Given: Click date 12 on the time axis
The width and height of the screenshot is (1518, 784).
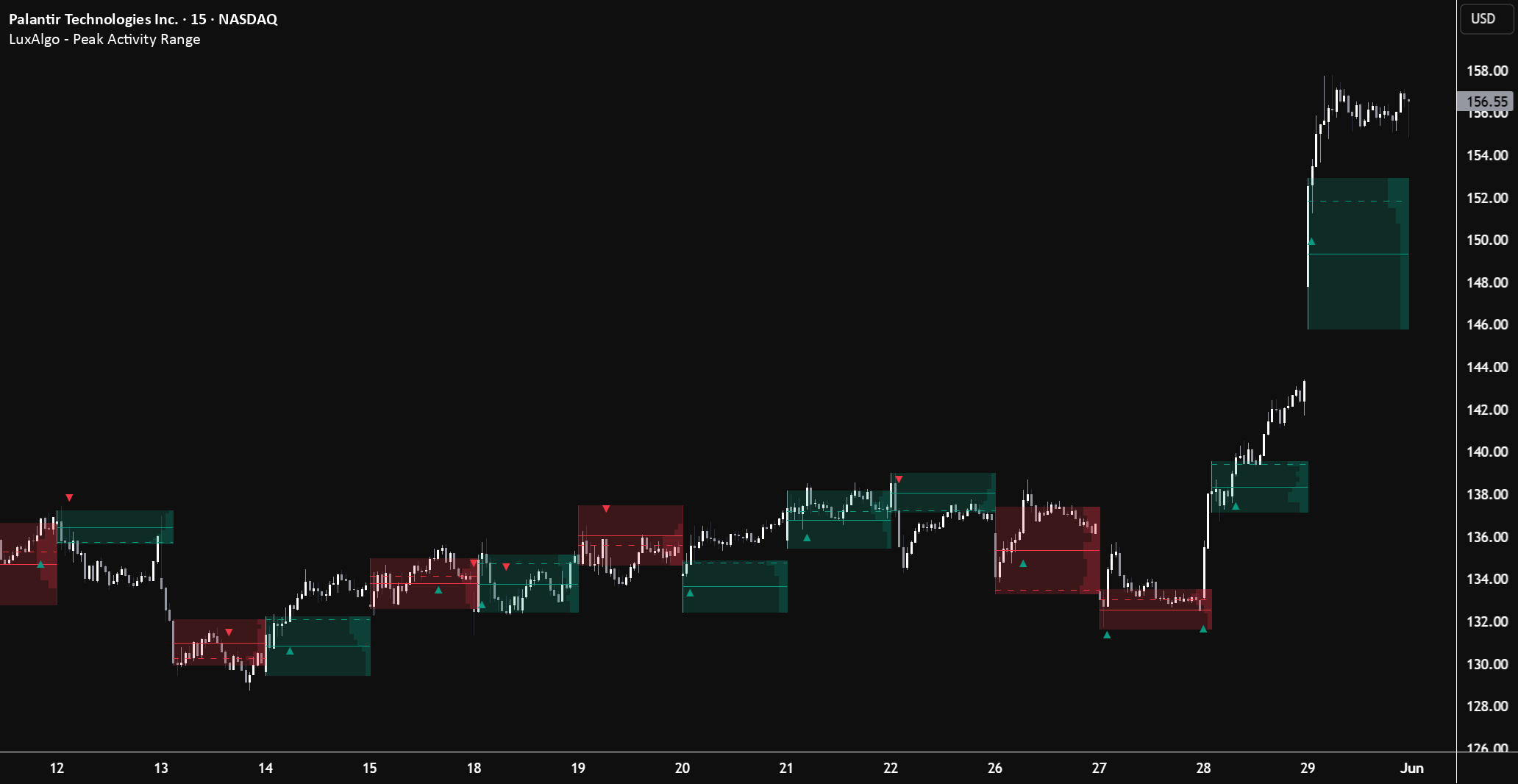Looking at the screenshot, I should pyautogui.click(x=57, y=768).
